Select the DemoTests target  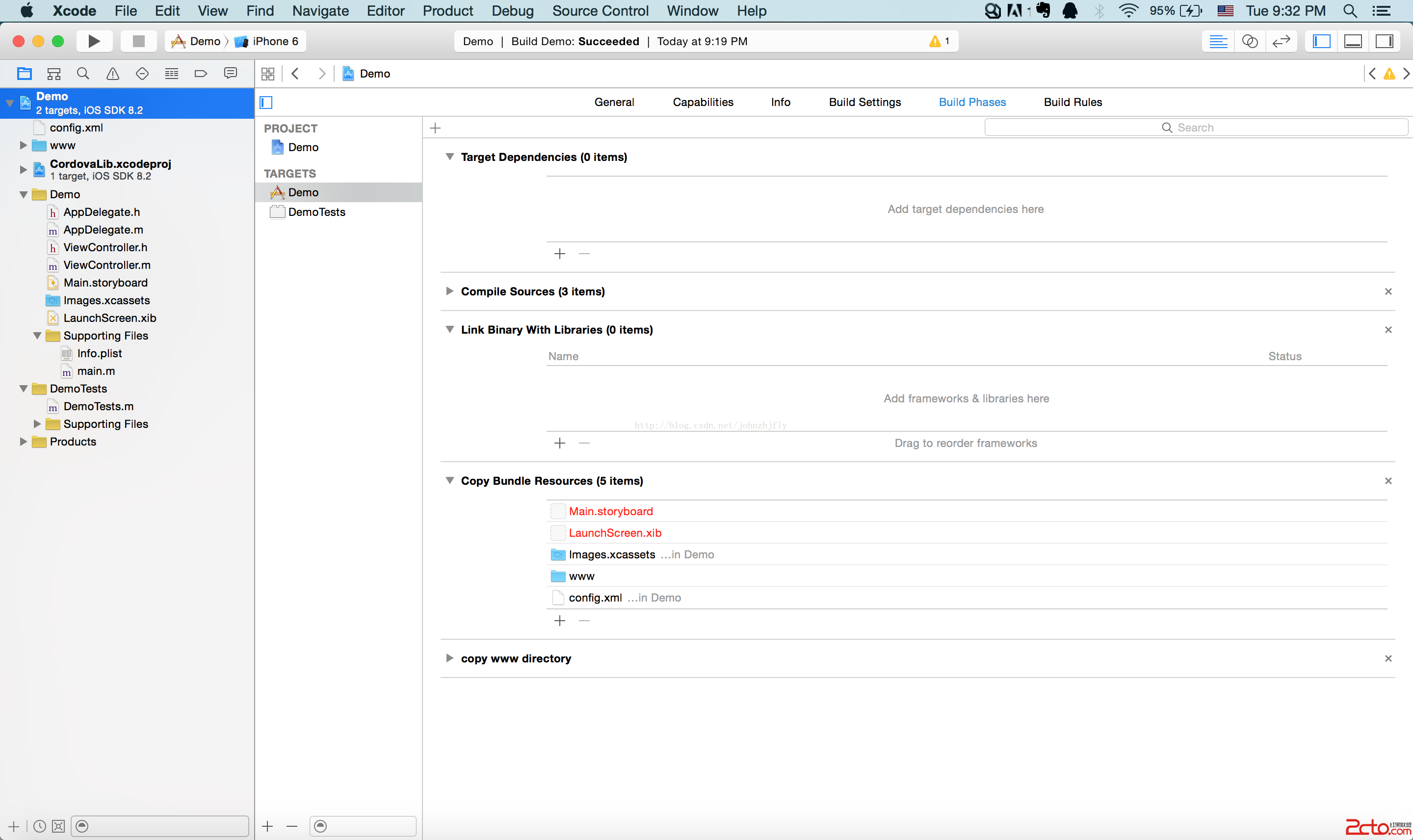(316, 211)
